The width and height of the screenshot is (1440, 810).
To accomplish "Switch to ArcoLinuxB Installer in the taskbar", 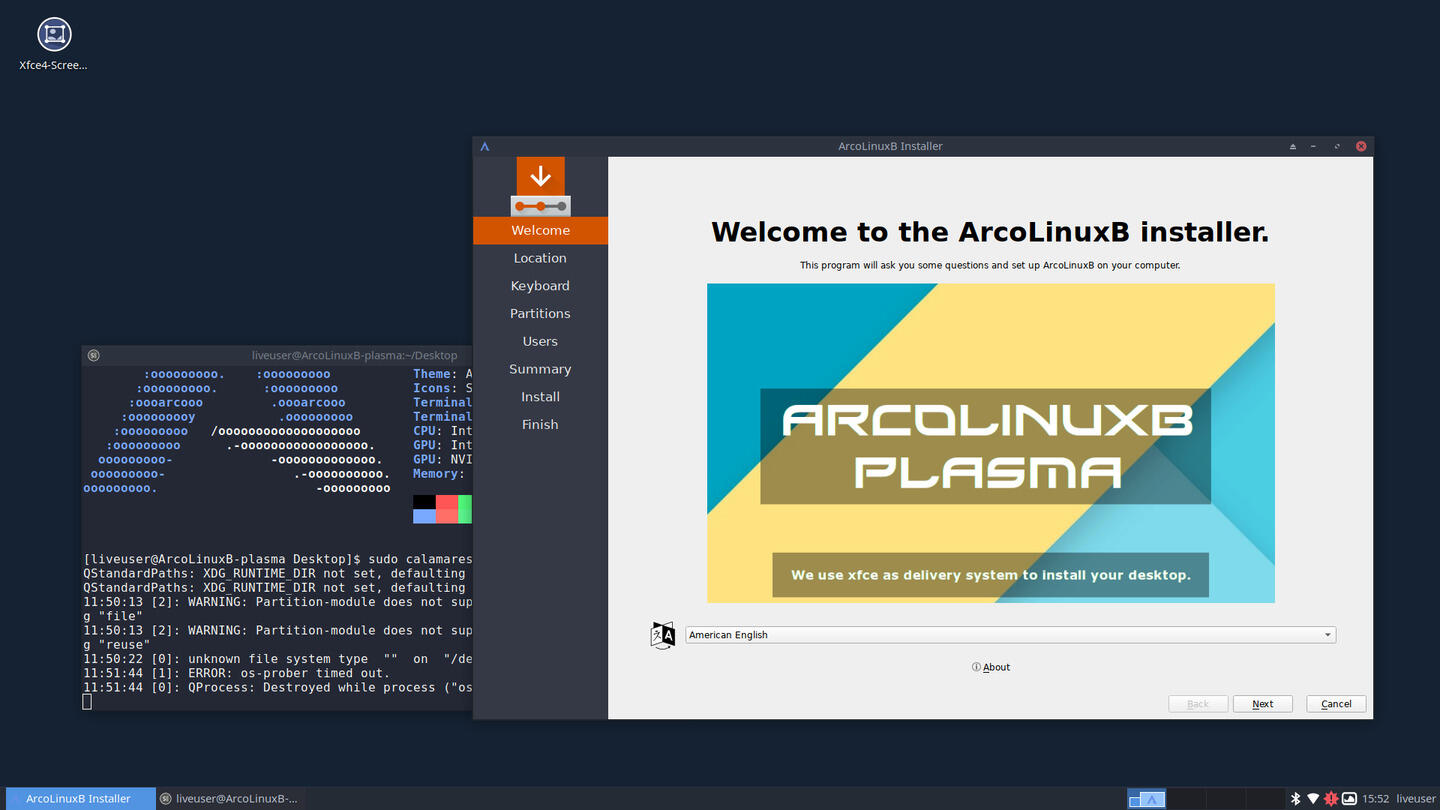I will 79,799.
